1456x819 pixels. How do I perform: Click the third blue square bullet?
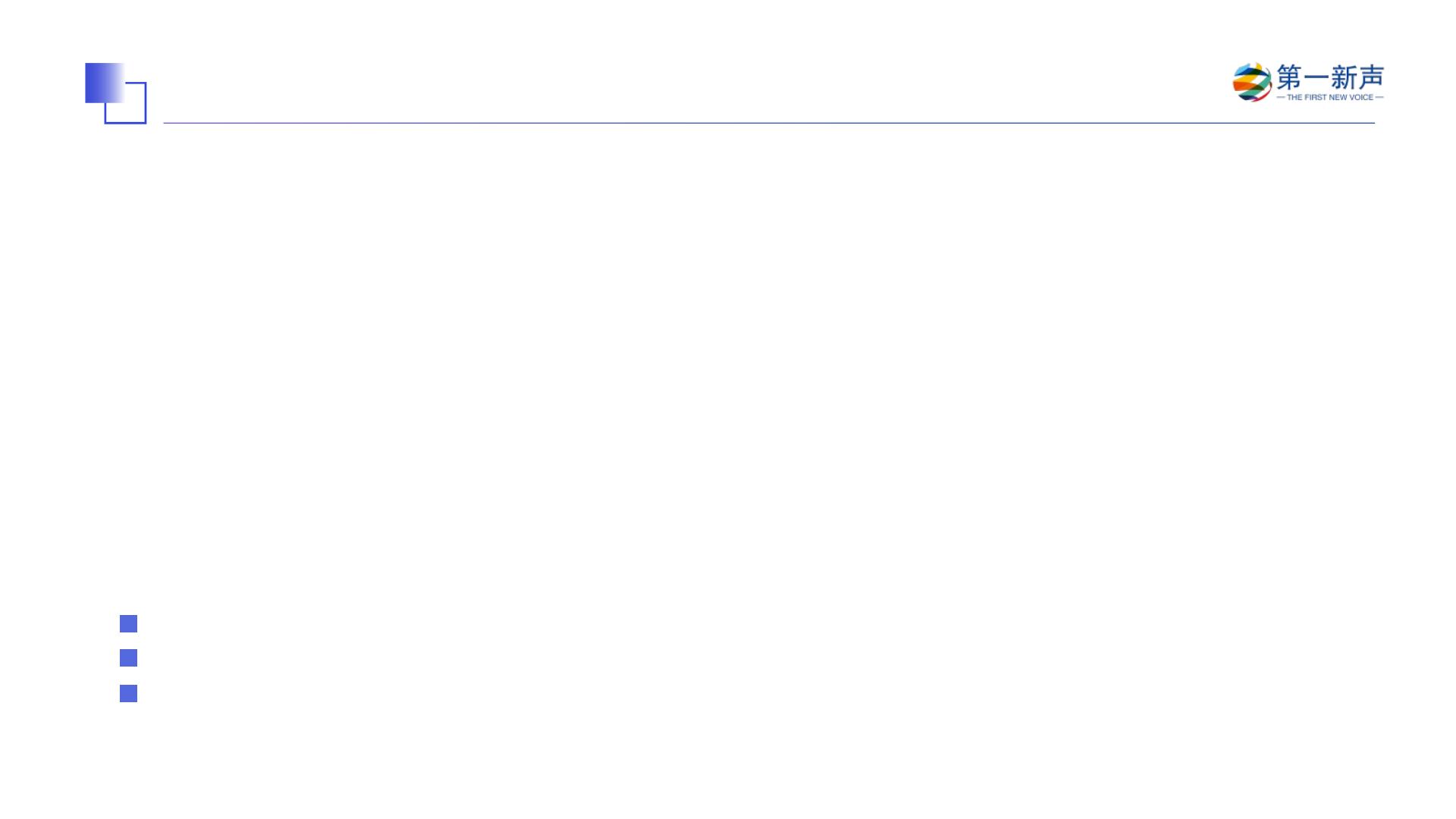(x=129, y=693)
